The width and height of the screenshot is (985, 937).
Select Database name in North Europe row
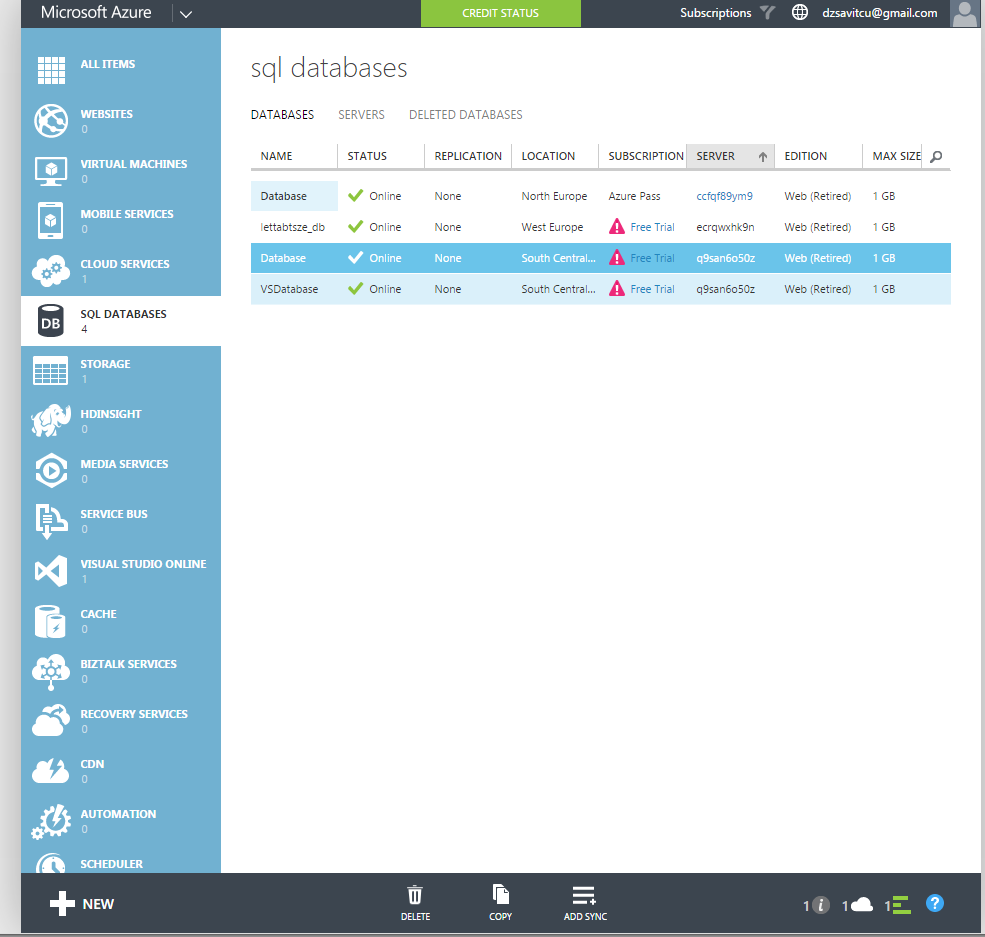[283, 196]
